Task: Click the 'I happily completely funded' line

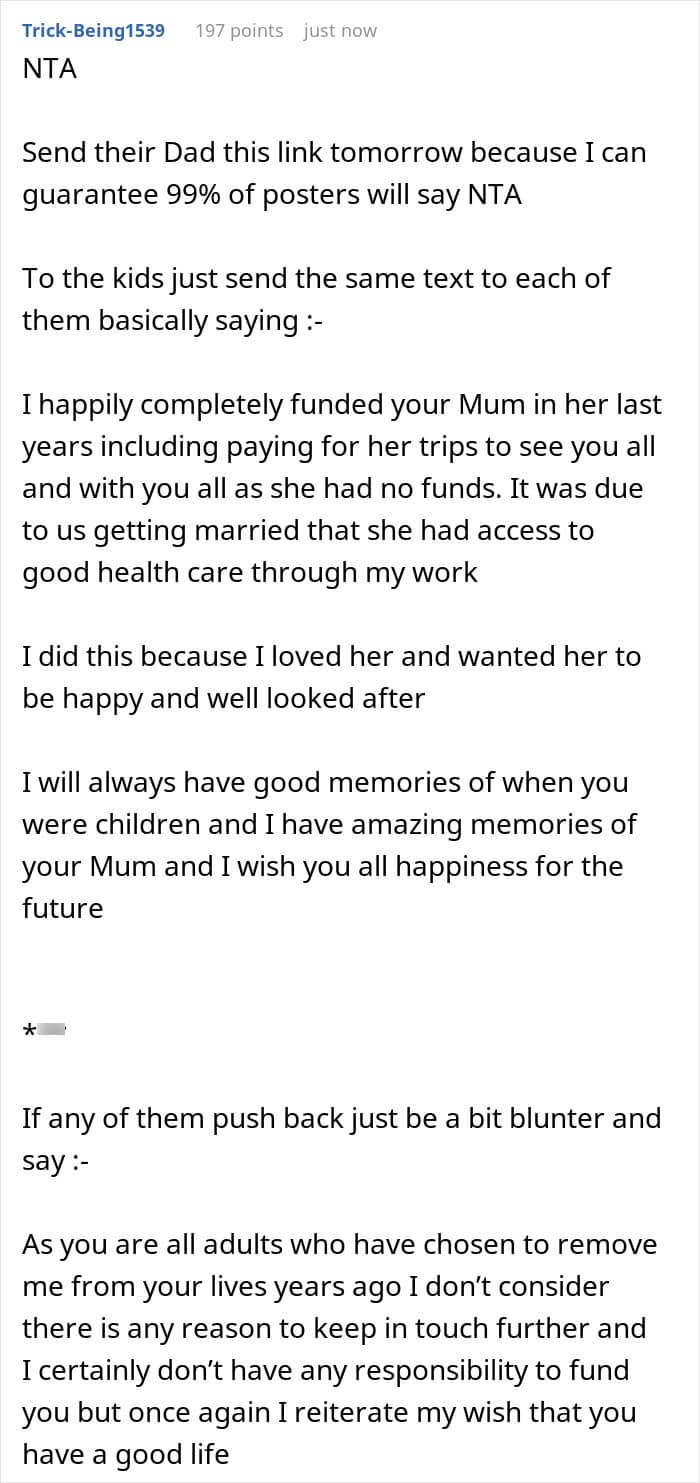Action: point(342,405)
